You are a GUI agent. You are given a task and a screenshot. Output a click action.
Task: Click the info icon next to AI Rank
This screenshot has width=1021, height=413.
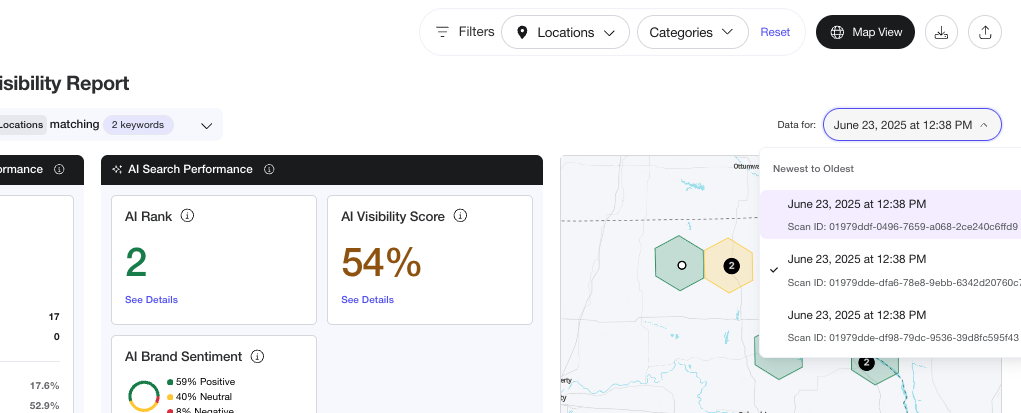(187, 216)
